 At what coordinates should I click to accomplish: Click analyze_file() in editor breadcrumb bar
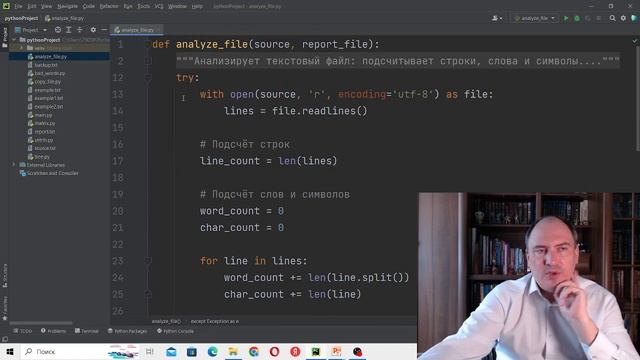coord(166,321)
